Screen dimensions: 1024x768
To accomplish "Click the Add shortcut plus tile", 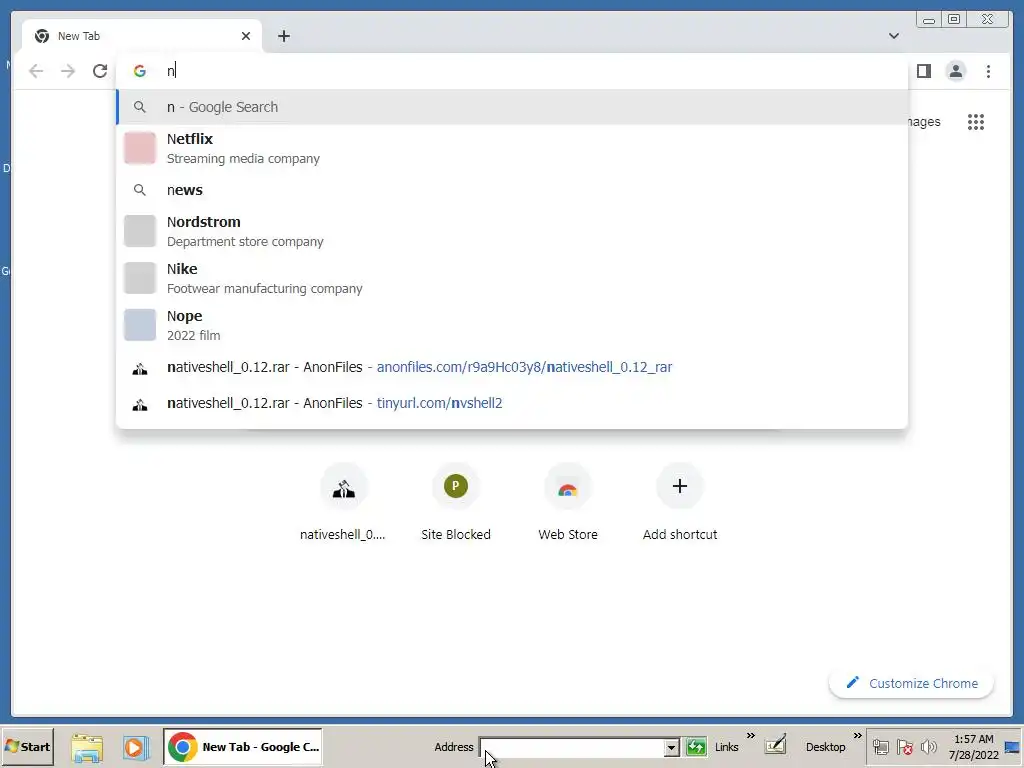I will pyautogui.click(x=680, y=503).
